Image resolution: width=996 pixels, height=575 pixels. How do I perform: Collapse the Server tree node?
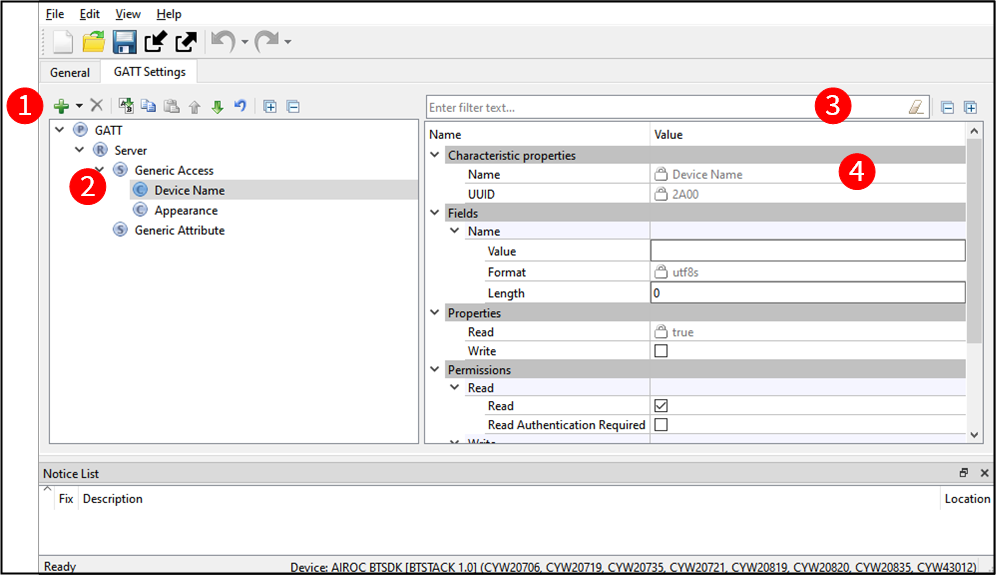pos(79,150)
